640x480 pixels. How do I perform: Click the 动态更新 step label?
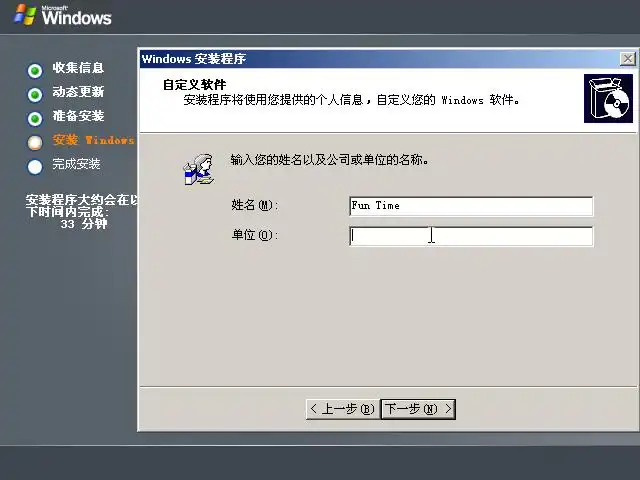tap(78, 92)
